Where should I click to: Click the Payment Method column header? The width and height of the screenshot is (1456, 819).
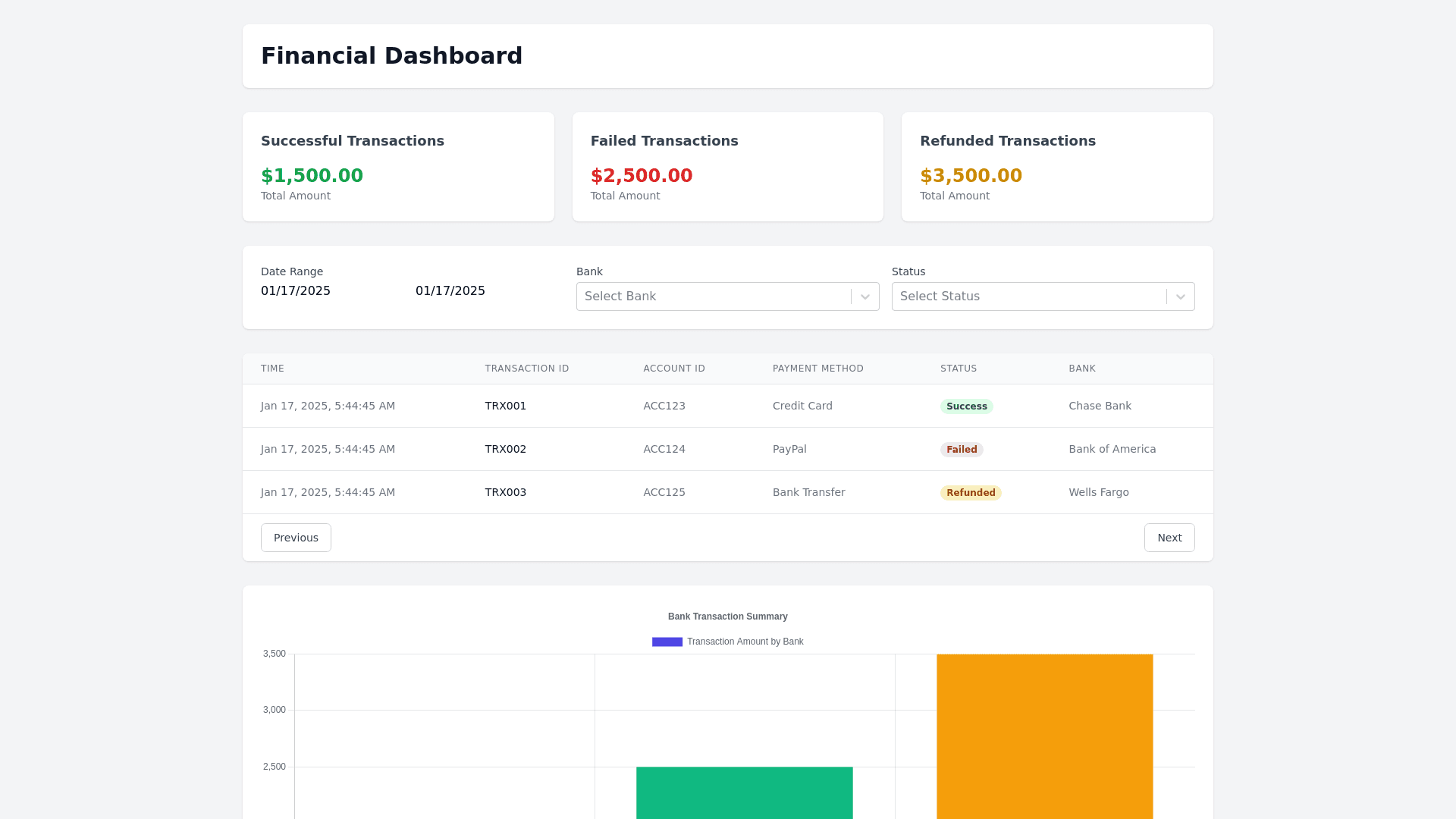coord(817,369)
